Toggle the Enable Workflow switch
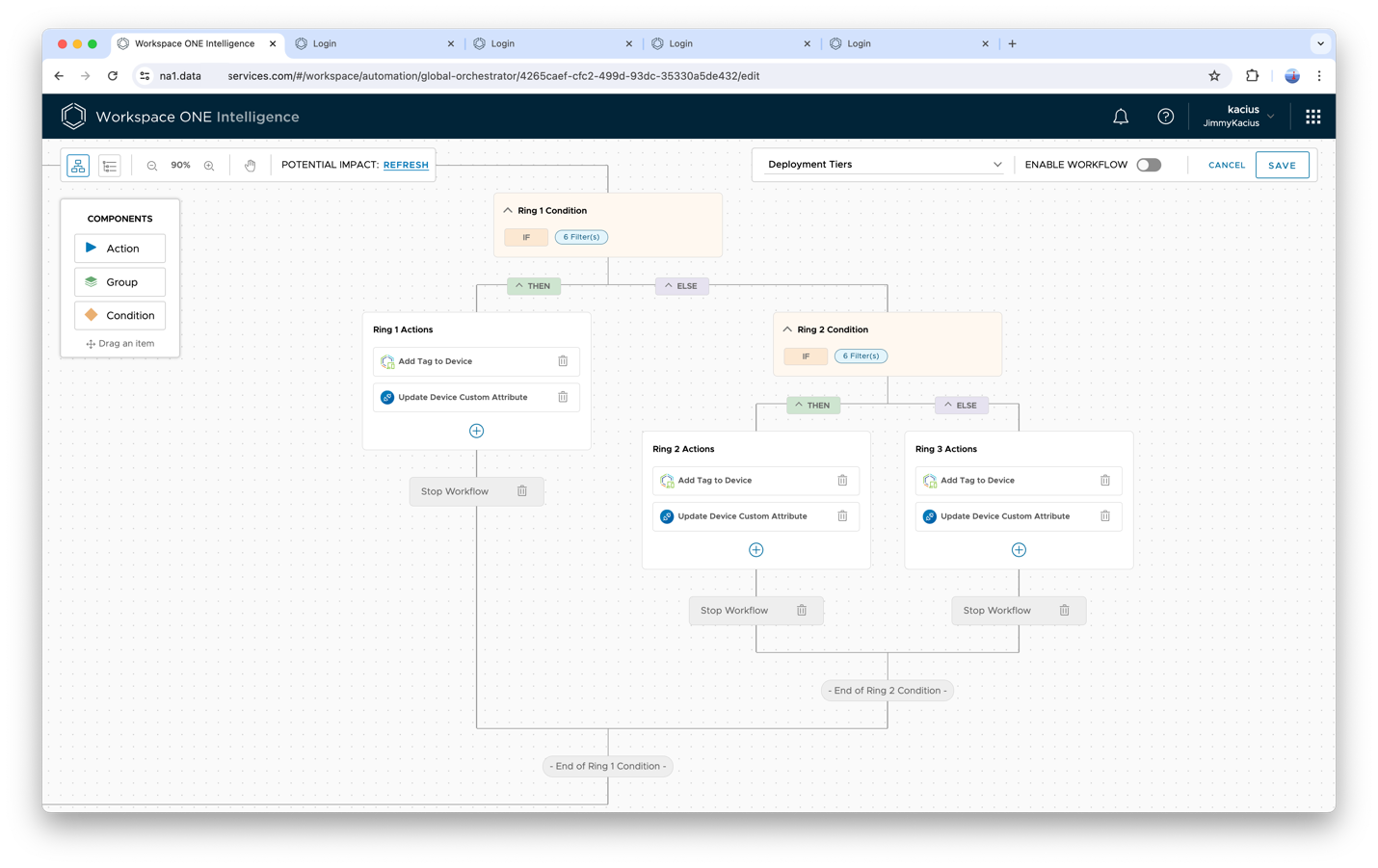1378x868 pixels. tap(1149, 165)
